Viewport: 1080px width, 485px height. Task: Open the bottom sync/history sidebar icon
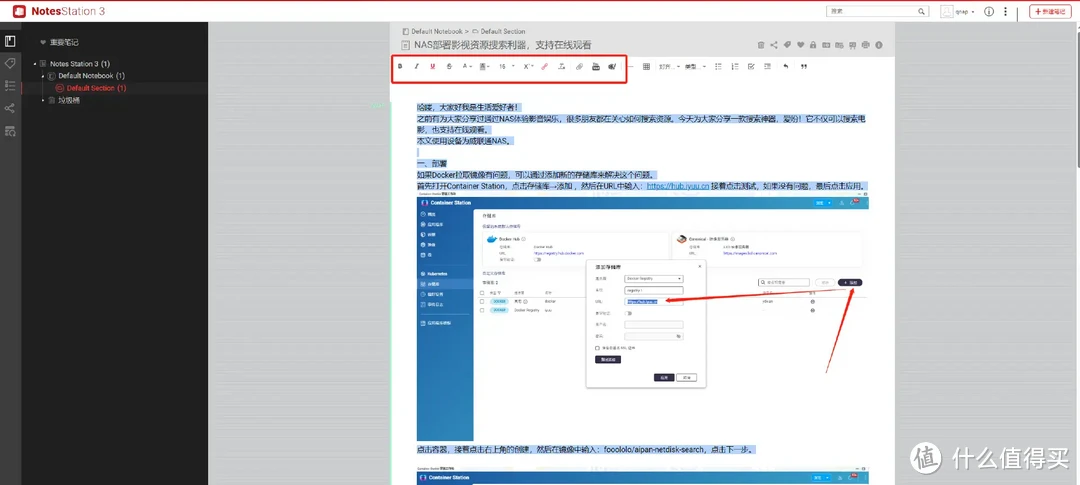(10, 131)
